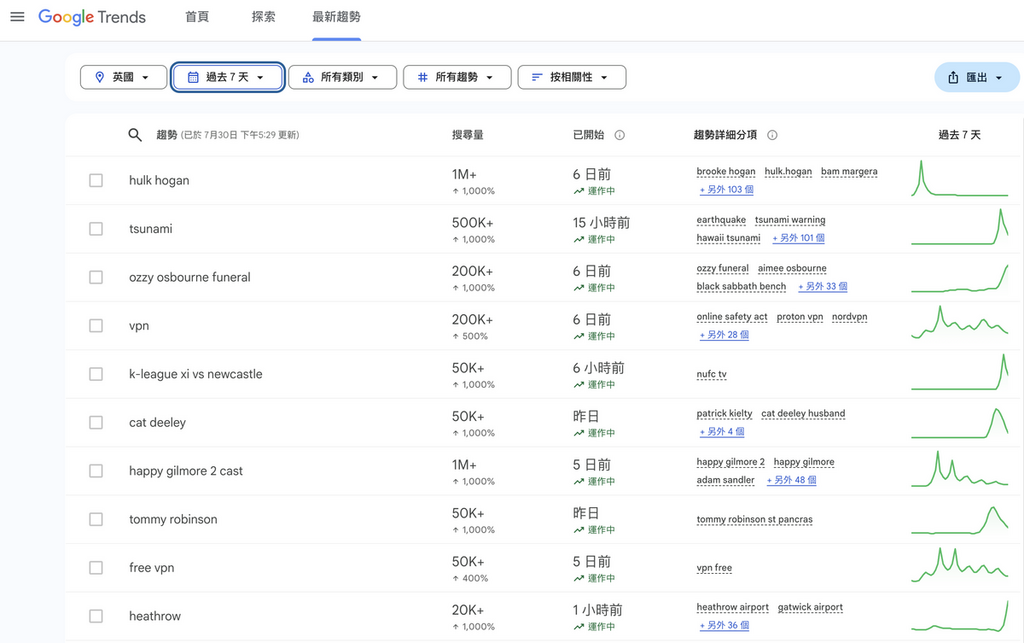Tick the checkbox for hulk hogan
The width and height of the screenshot is (1024, 643).
pyautogui.click(x=96, y=180)
